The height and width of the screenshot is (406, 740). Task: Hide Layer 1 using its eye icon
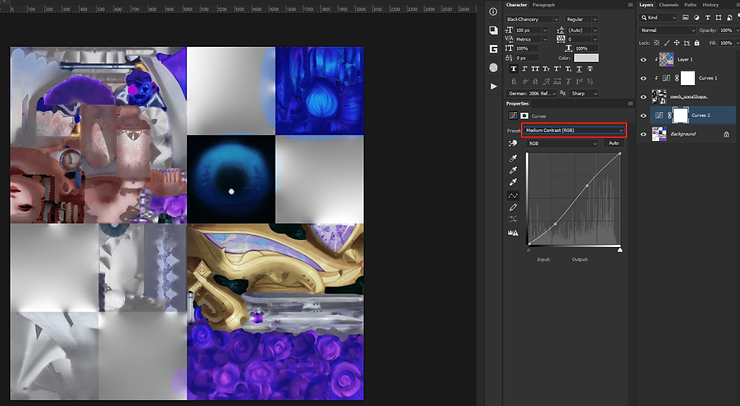pyautogui.click(x=643, y=59)
